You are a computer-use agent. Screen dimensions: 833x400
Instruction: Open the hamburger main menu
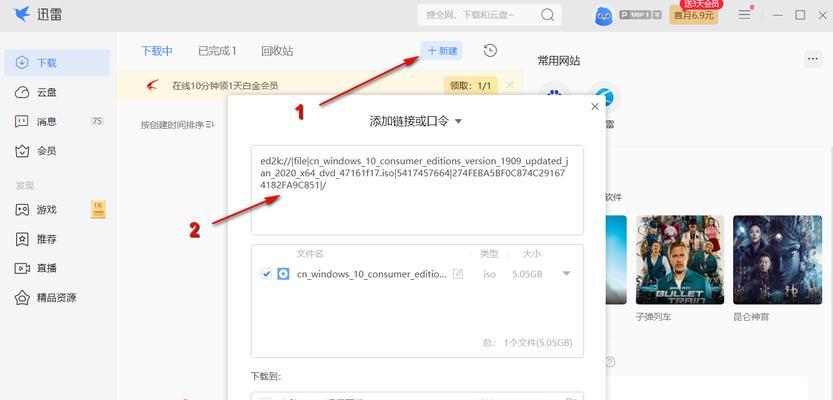pos(745,15)
